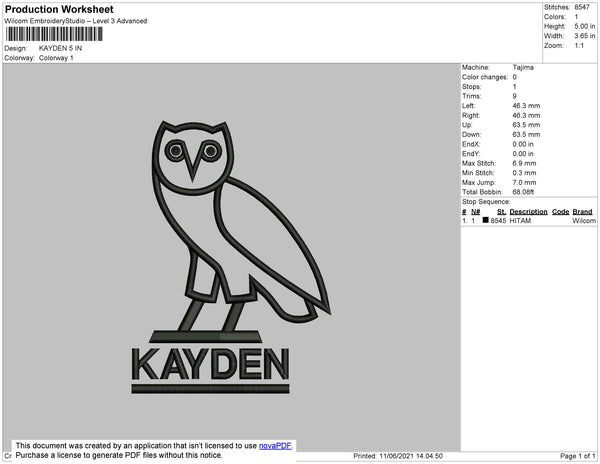Click the barcode under the worksheet title
The width and height of the screenshot is (600, 464).
54,34
